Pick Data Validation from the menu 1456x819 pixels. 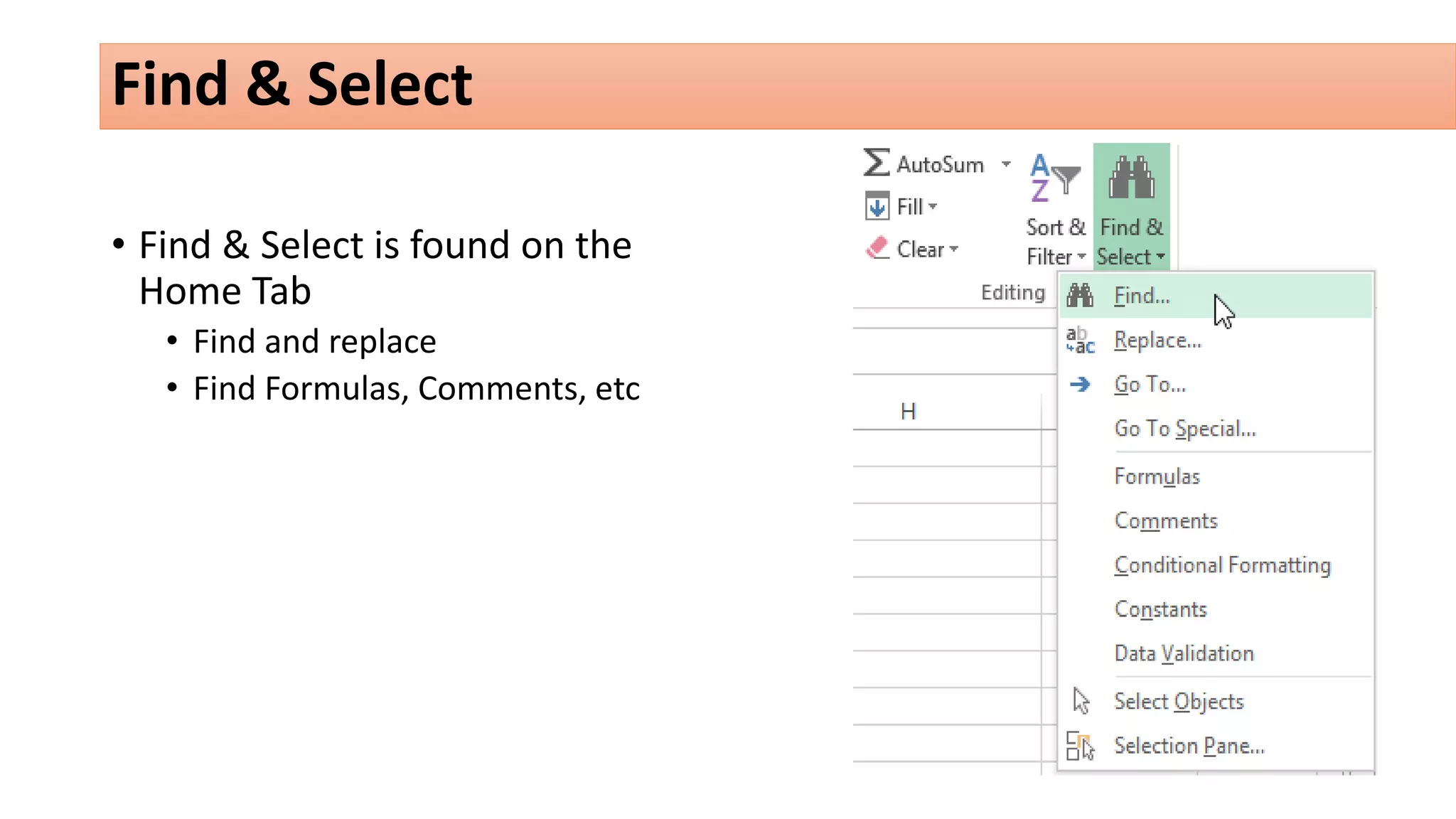point(1184,653)
